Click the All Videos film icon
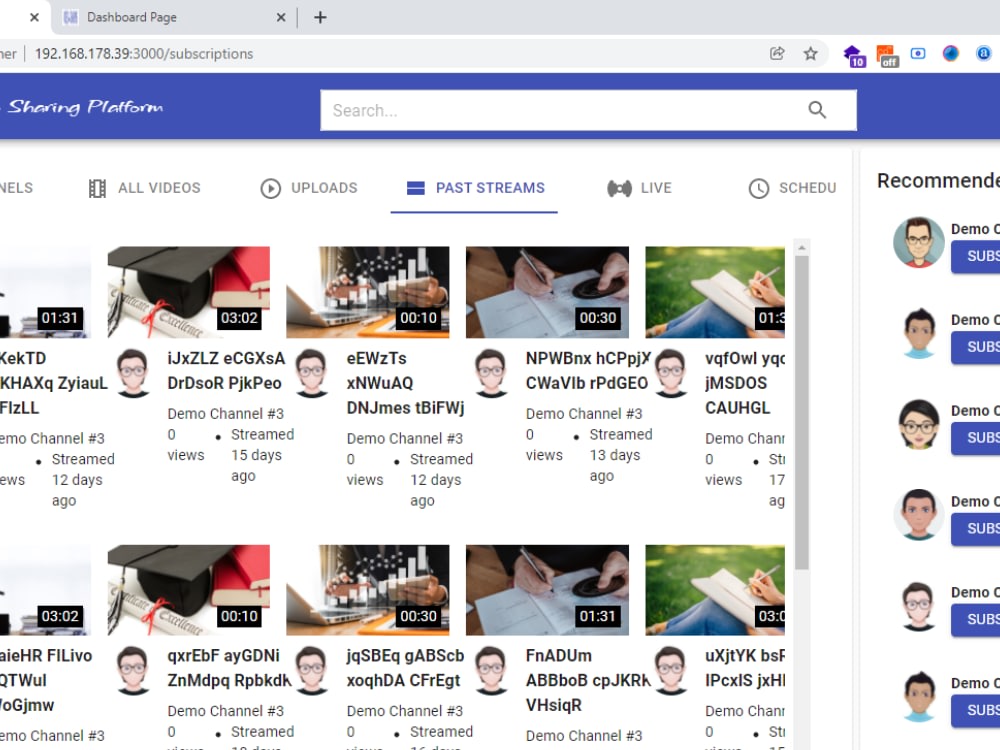The image size is (1000, 750). 97,188
